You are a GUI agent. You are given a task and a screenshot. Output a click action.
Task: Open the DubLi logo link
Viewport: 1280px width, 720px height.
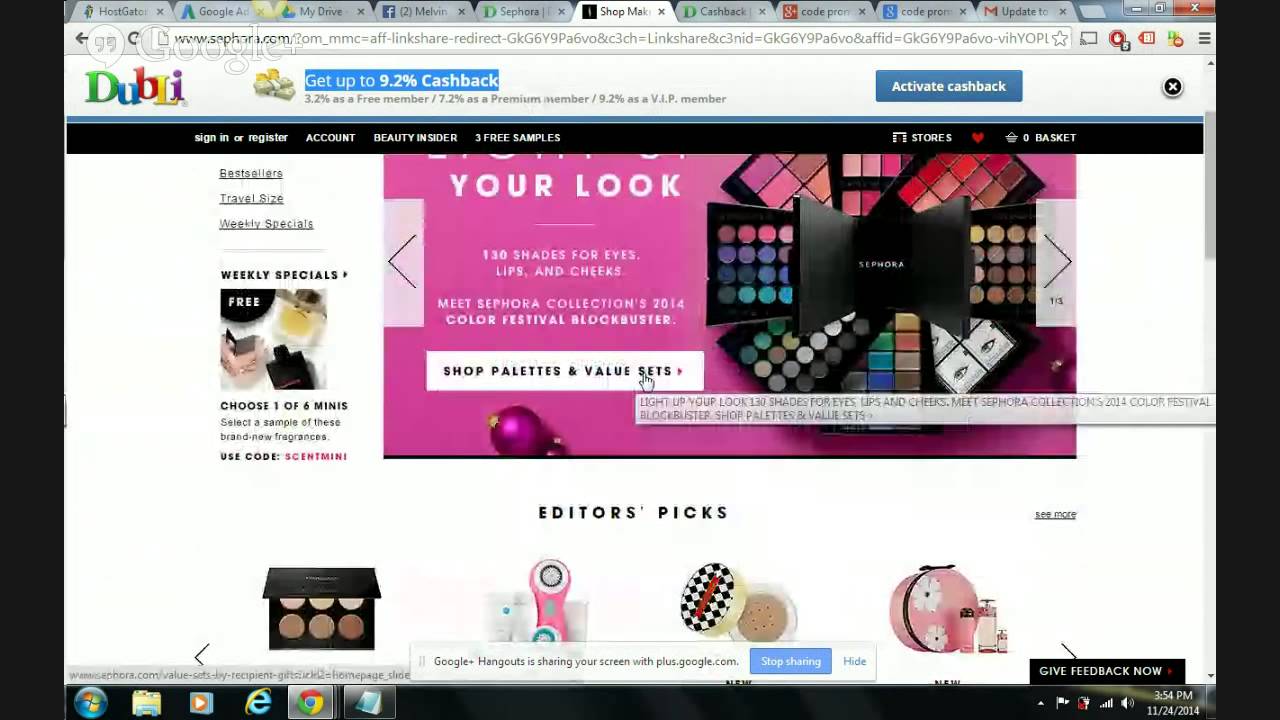tap(135, 86)
